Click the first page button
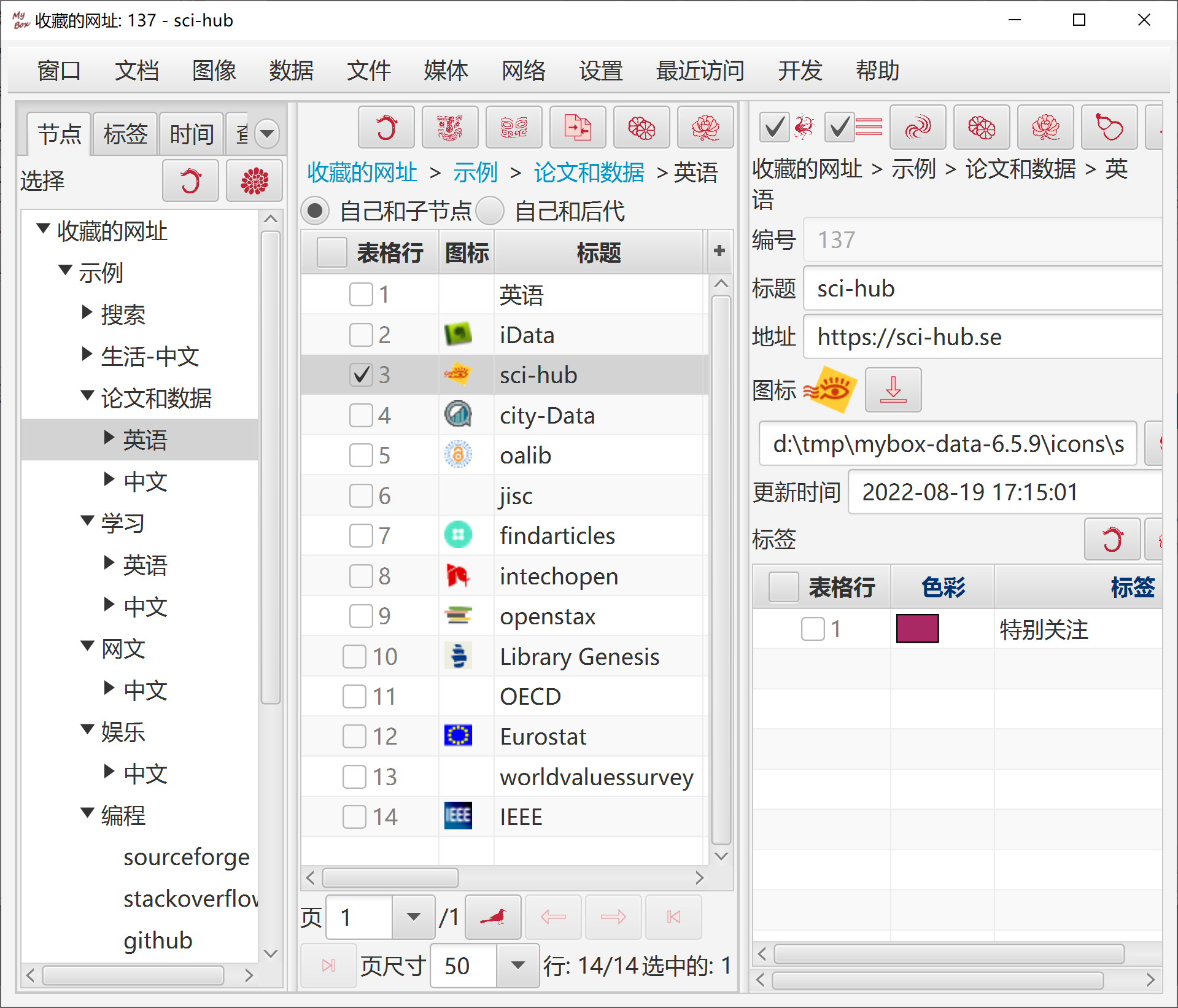 (673, 917)
